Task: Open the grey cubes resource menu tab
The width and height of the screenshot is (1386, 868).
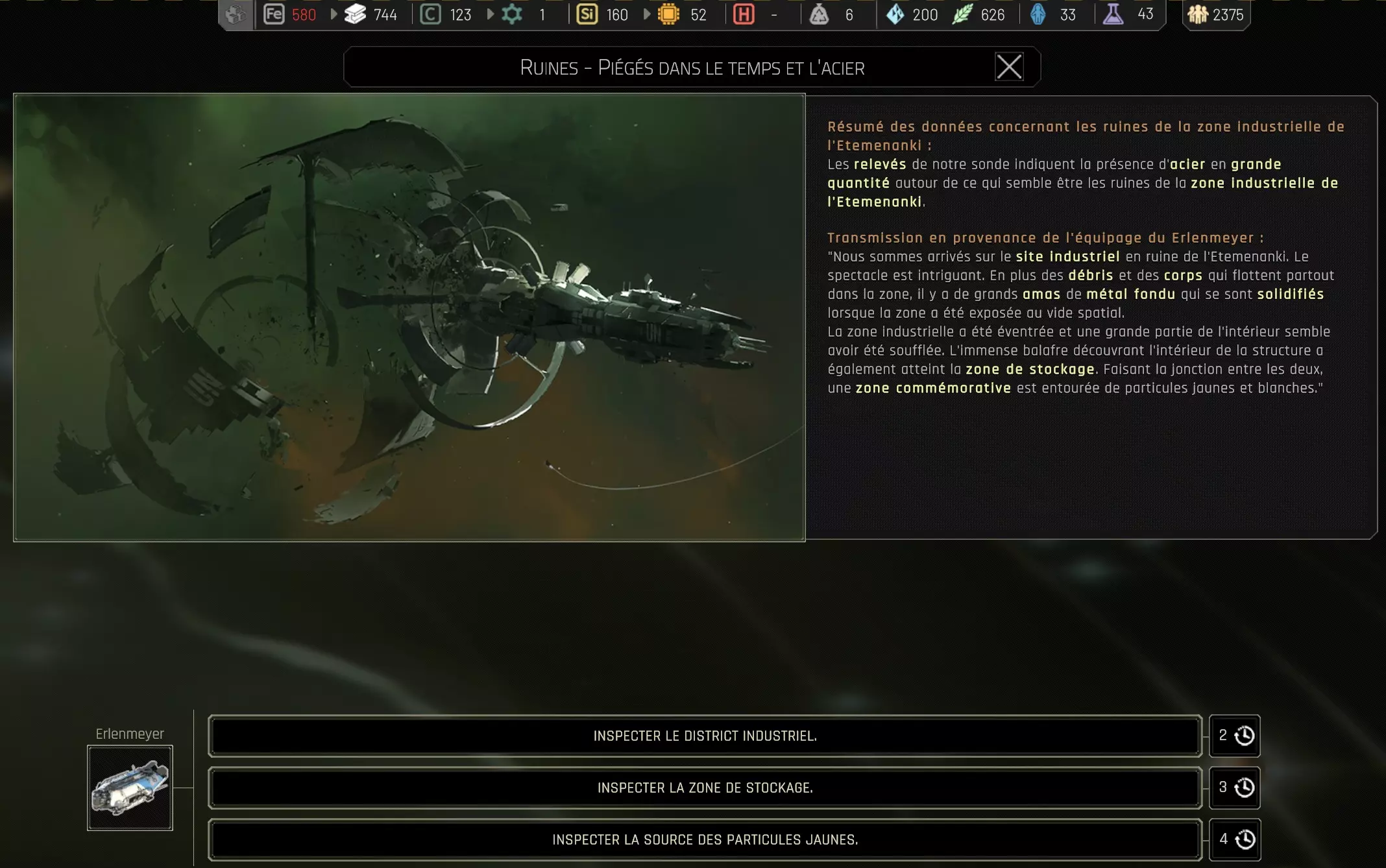Action: (236, 14)
